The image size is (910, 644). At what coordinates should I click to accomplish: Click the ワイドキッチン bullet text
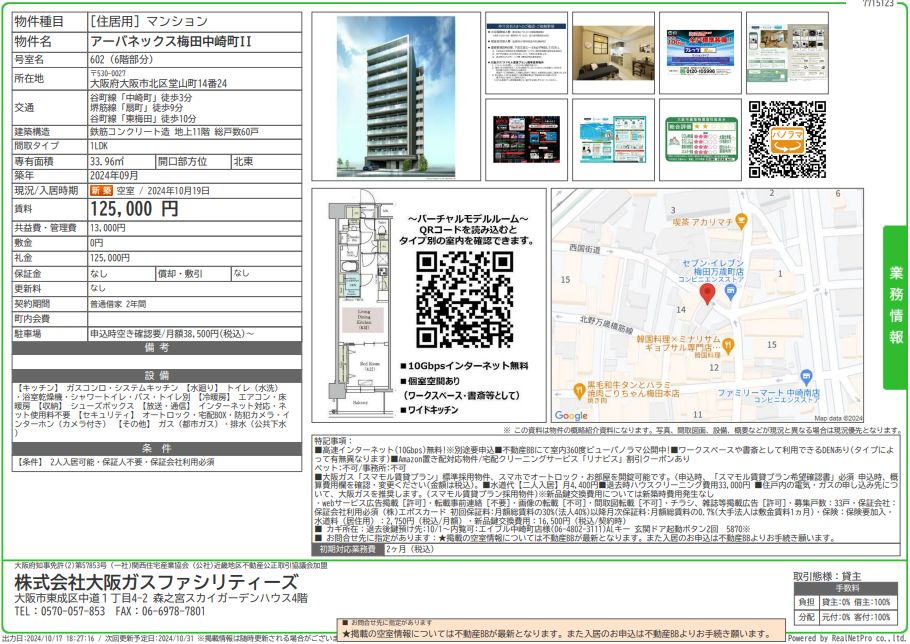(429, 410)
